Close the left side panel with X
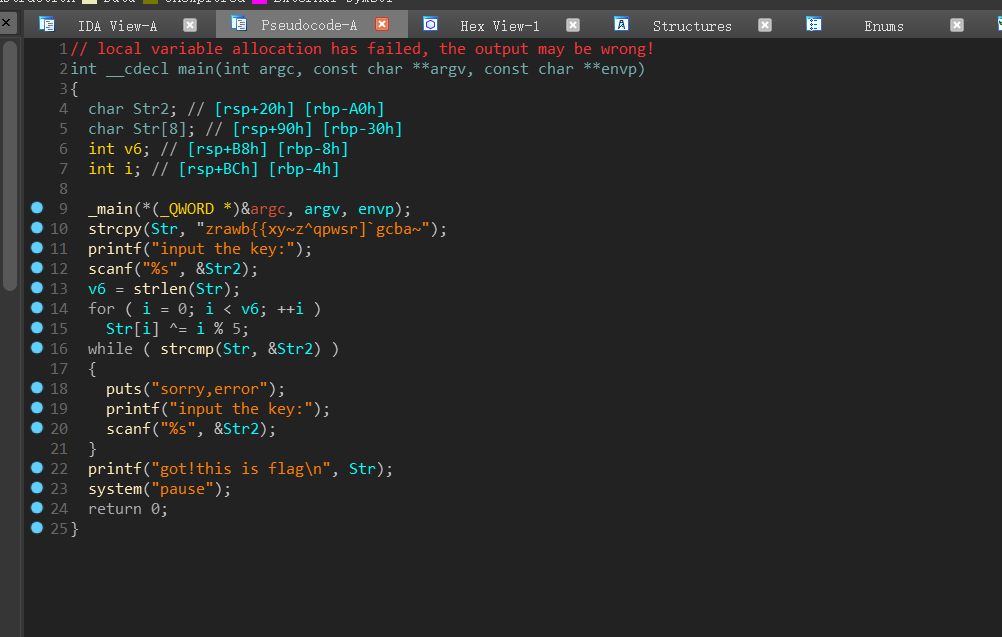The height and width of the screenshot is (637, 1002). pyautogui.click(x=7, y=22)
